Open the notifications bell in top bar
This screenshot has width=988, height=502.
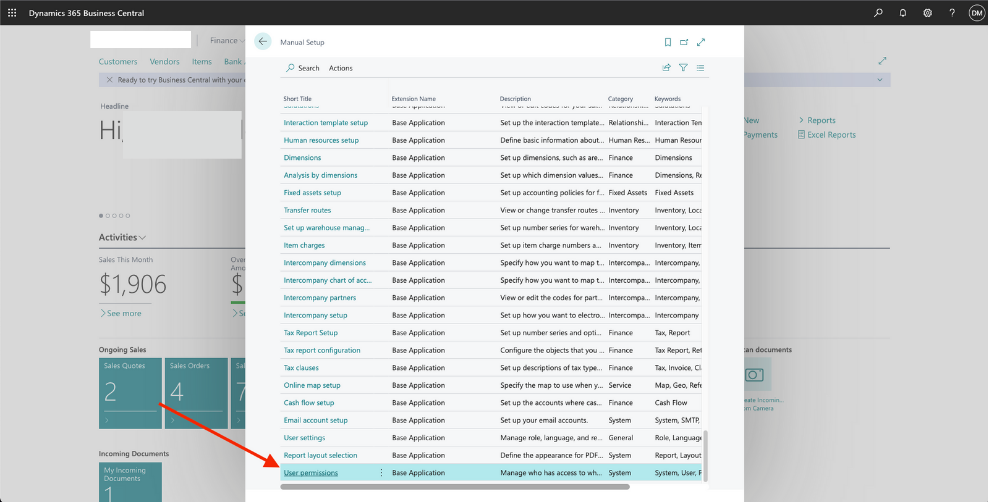[x=903, y=13]
